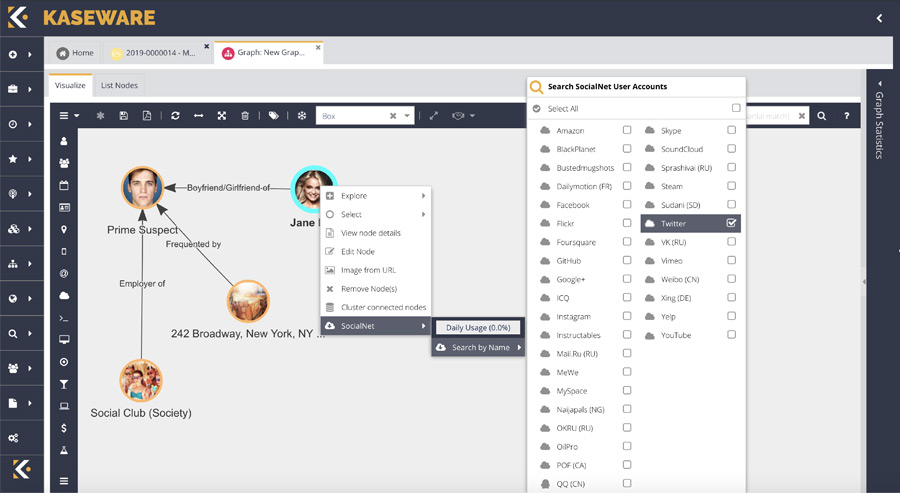Click the 242 Broadway location node
This screenshot has width=900, height=493.
coord(248,301)
